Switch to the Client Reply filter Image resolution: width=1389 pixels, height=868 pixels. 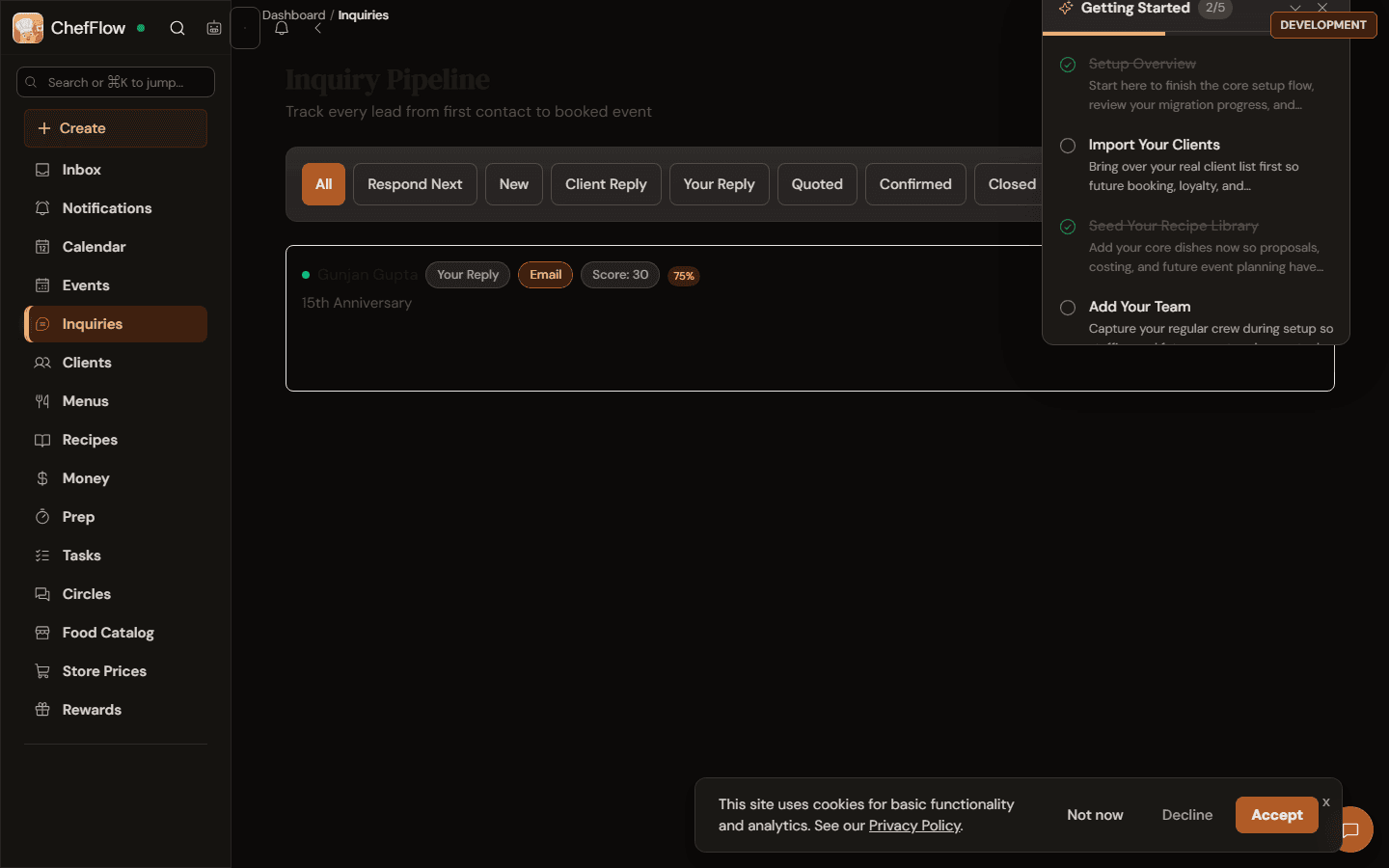606,184
